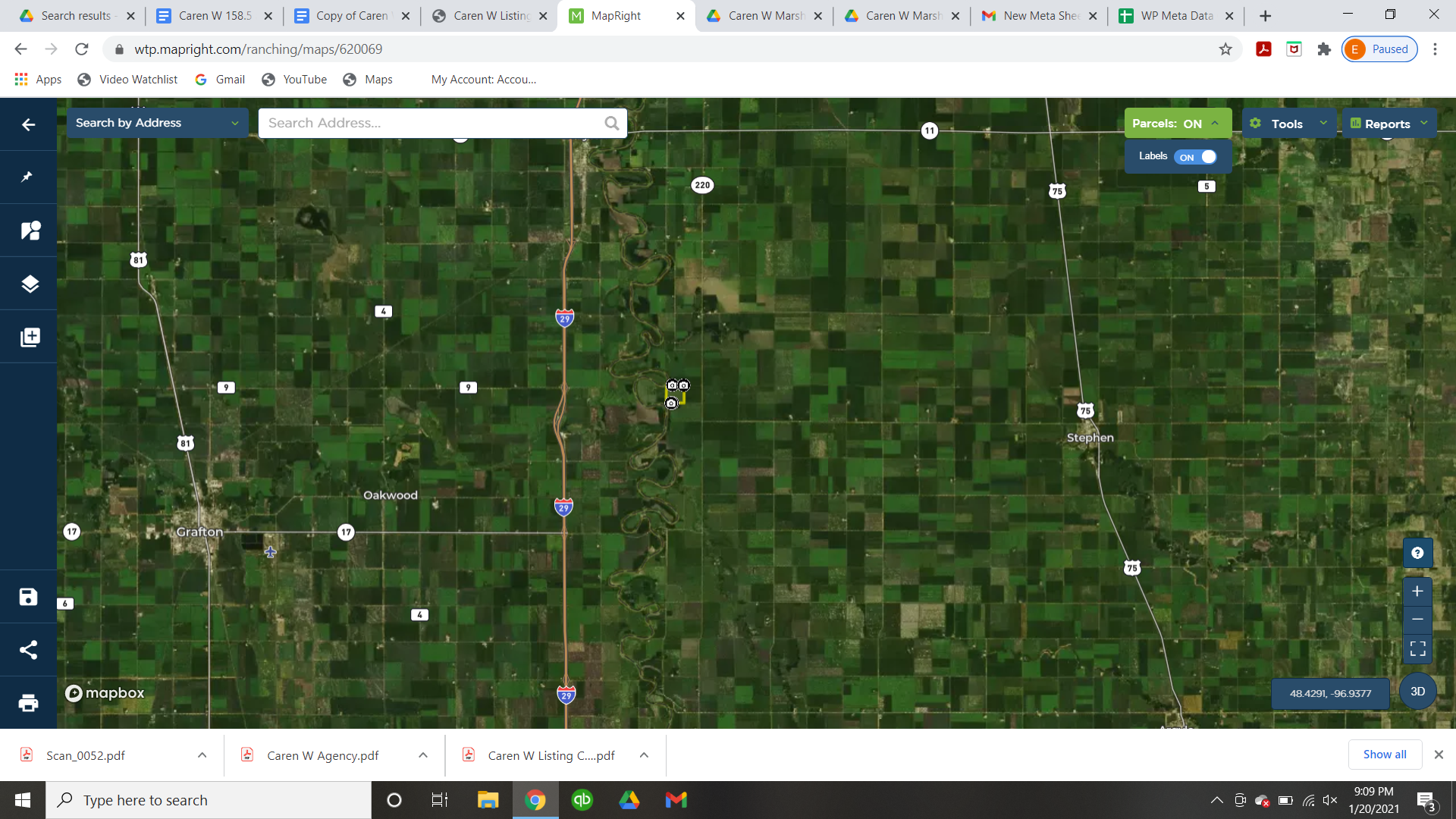This screenshot has width=1456, height=819.
Task: Click the pin marker icon in left sidebar
Action: coord(28,177)
